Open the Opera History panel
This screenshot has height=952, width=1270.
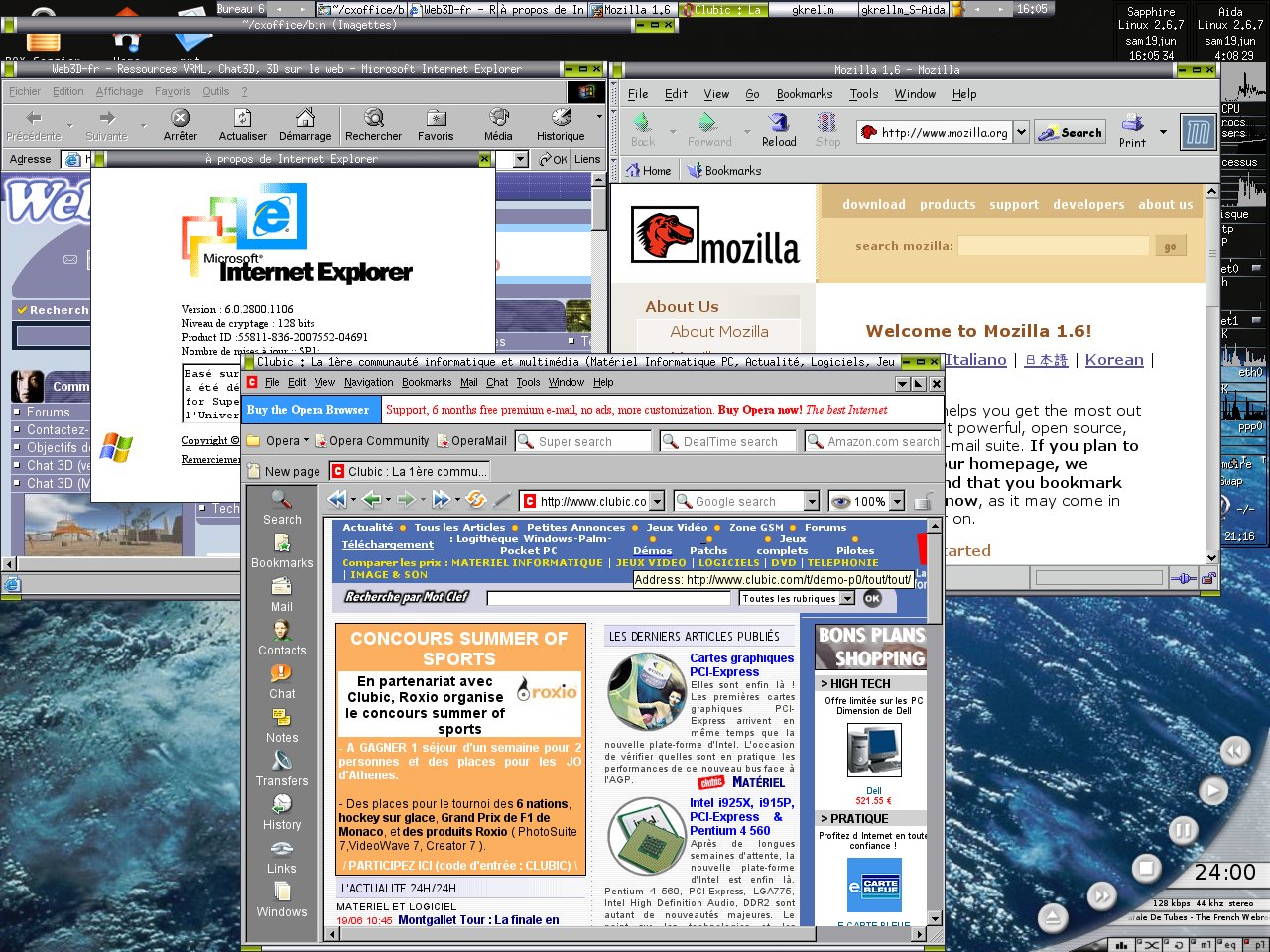282,813
